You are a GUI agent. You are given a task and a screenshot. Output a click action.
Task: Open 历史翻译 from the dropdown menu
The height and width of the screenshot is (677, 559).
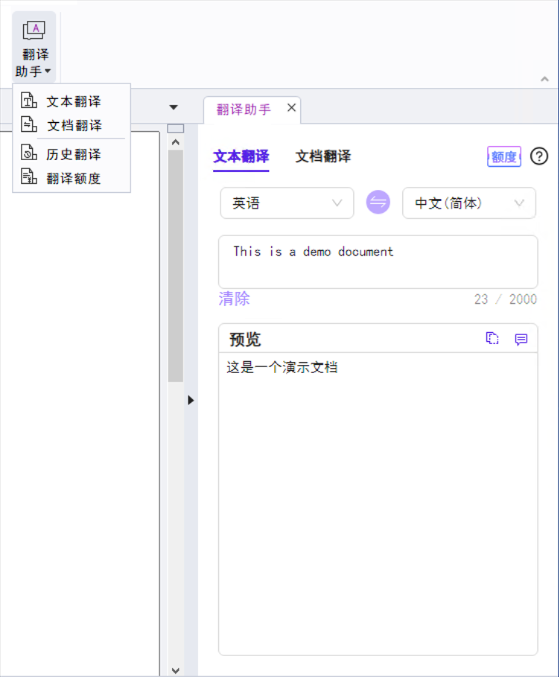(71, 154)
